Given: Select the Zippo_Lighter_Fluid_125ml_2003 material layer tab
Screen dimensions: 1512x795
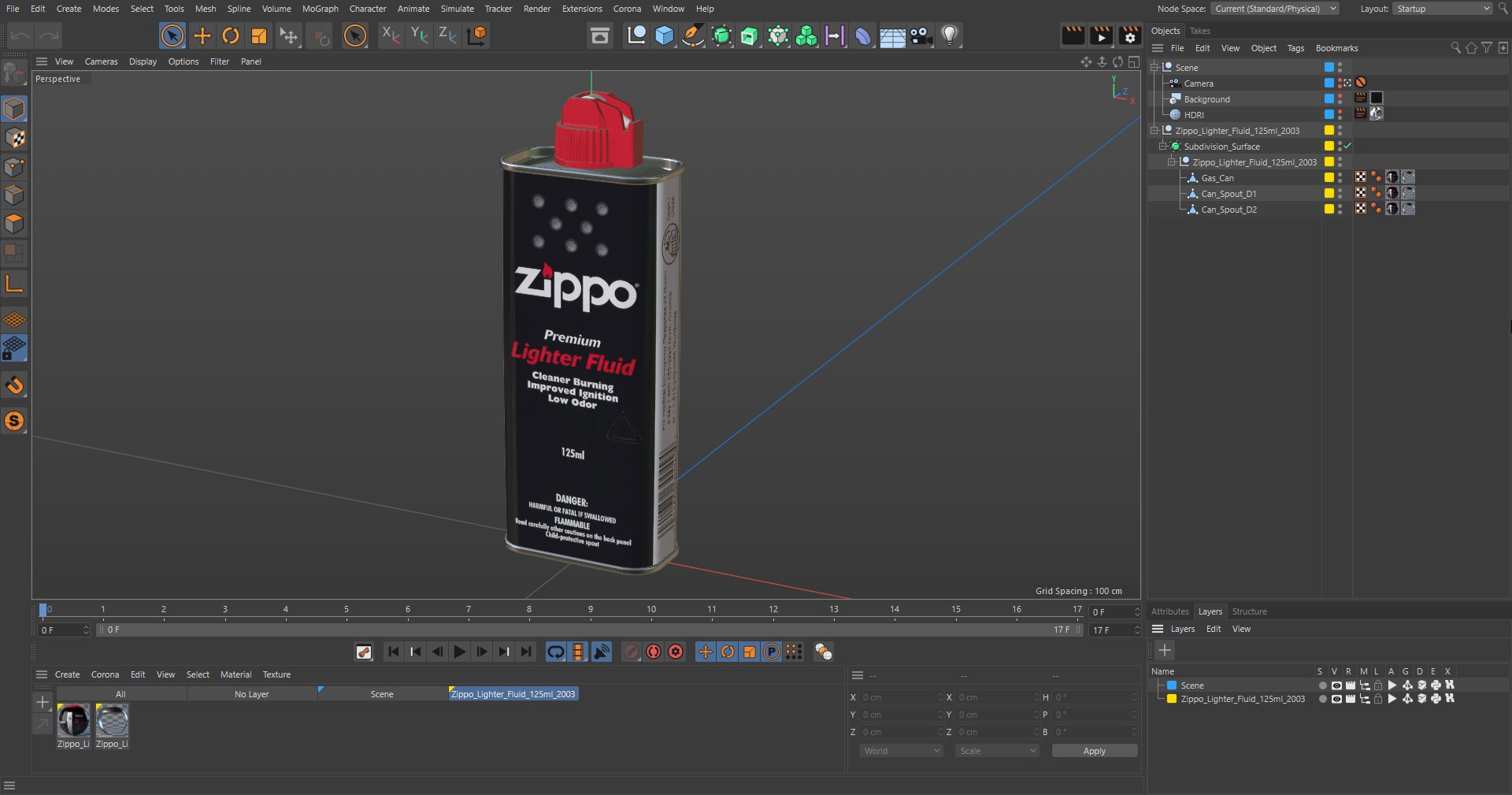Looking at the screenshot, I should [x=513, y=694].
